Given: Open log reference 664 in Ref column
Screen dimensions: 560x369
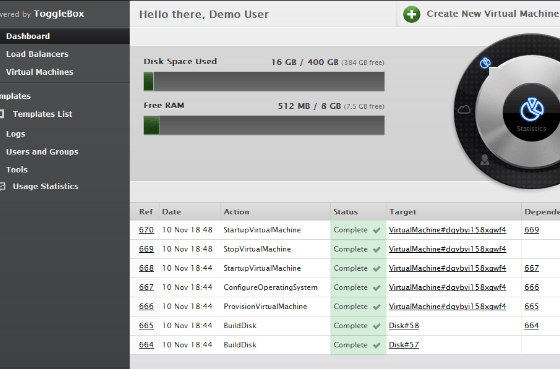Looking at the screenshot, I should (x=146, y=345).
